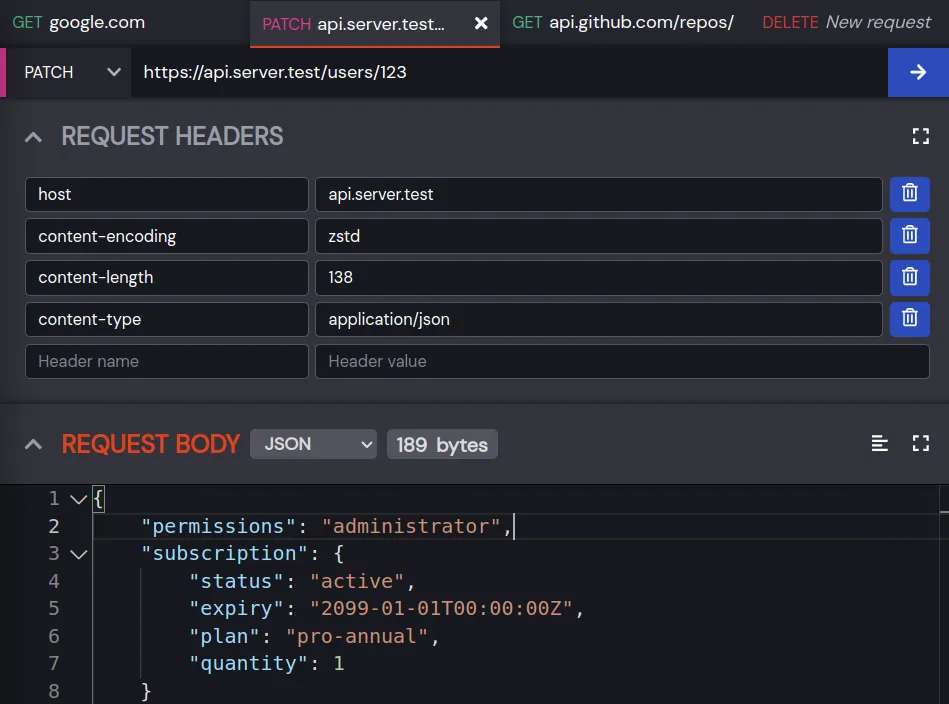
Task: Open the PATCH method dropdown
Action: [x=70, y=72]
